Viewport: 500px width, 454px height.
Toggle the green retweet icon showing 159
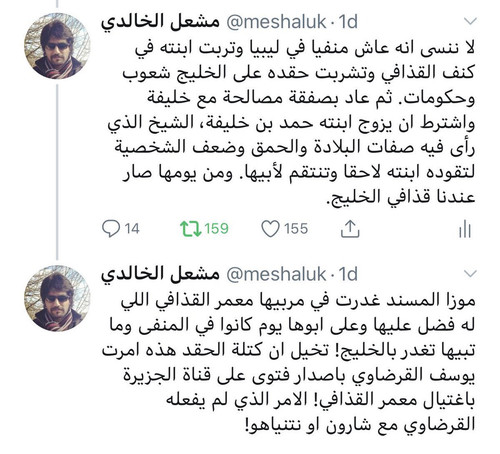pos(191,229)
